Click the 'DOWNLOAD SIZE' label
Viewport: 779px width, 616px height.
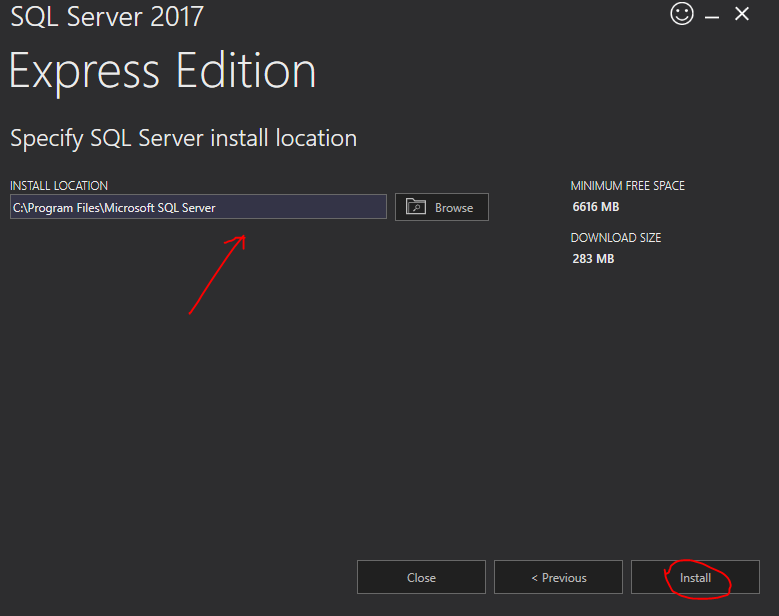pyautogui.click(x=616, y=238)
